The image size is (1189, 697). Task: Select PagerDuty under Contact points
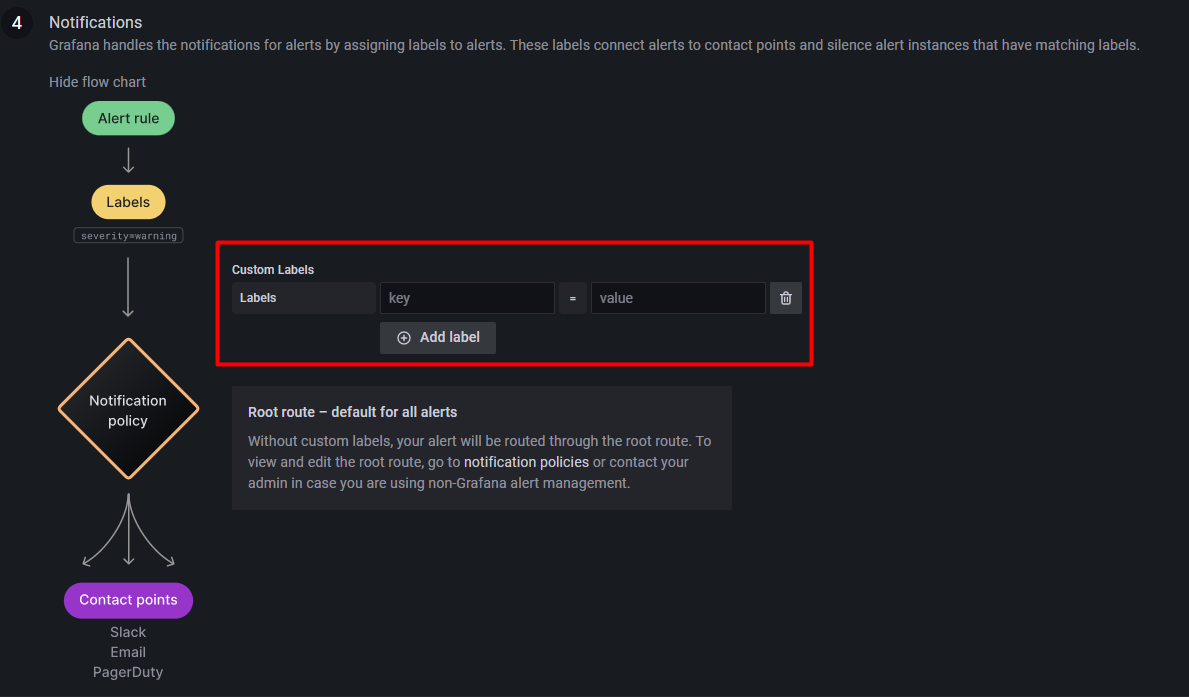click(x=128, y=672)
